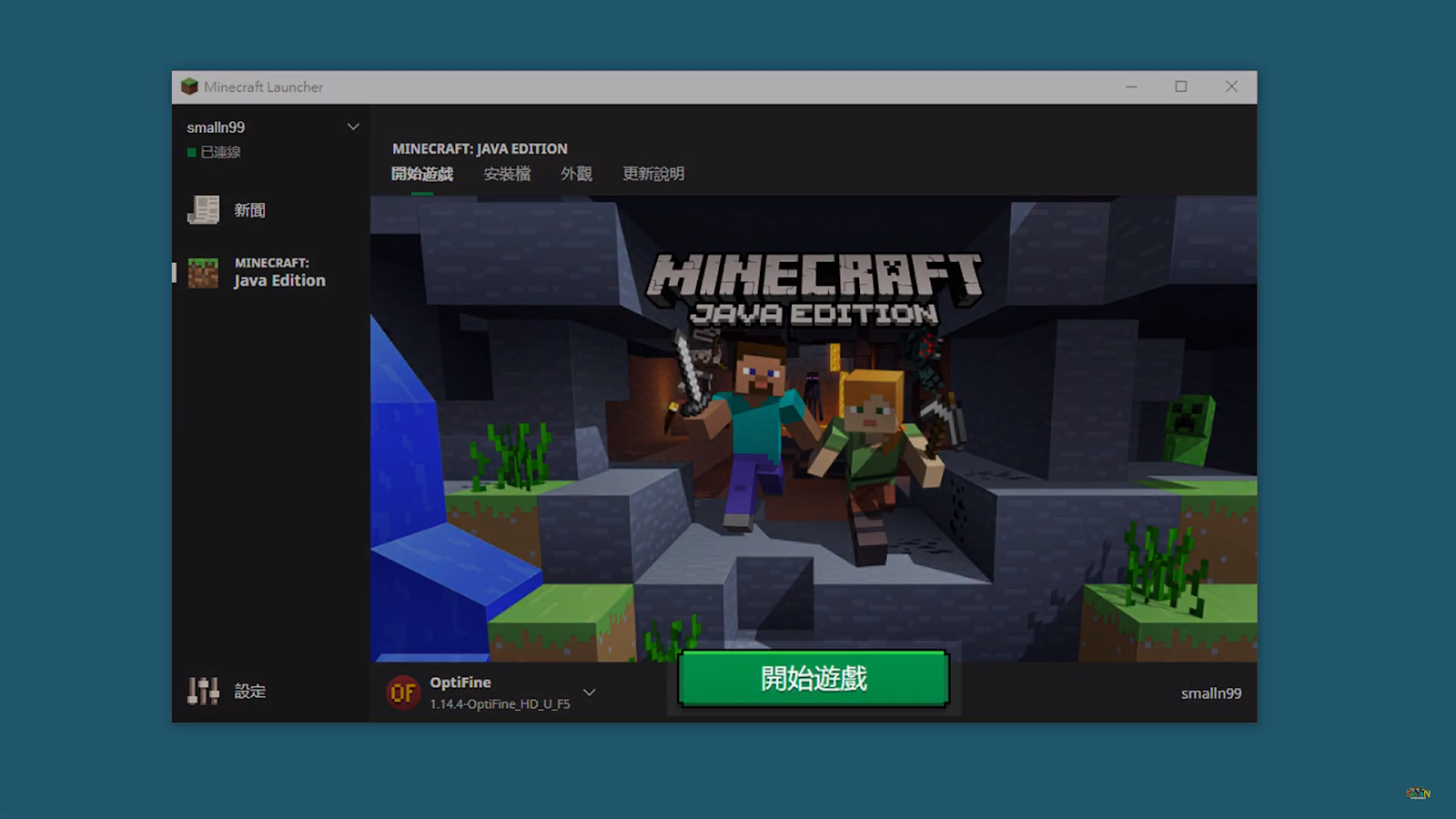This screenshot has height=819, width=1456.
Task: Open the 新聞 news newspaper icon
Action: (203, 210)
